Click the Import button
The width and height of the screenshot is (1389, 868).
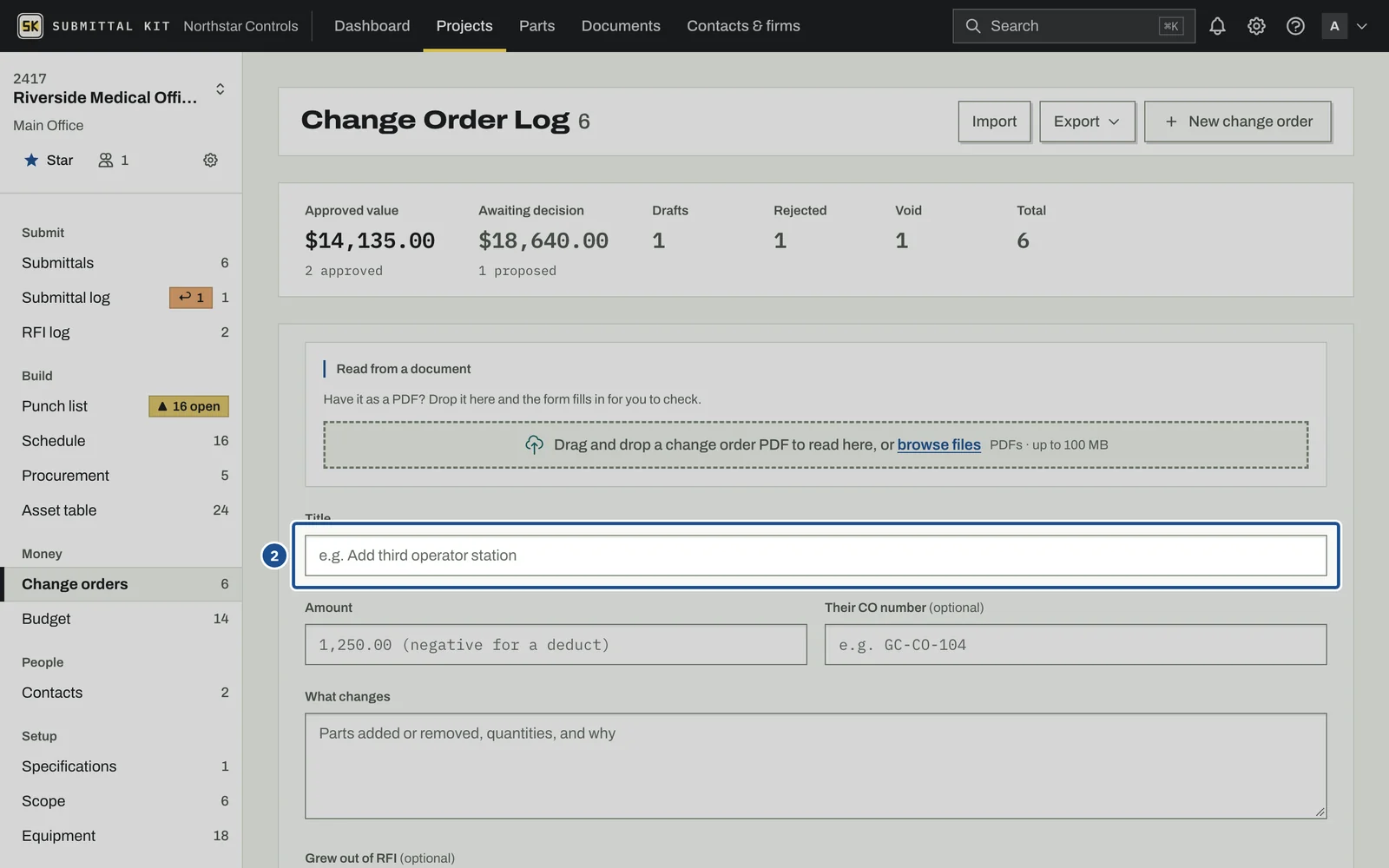(x=994, y=122)
